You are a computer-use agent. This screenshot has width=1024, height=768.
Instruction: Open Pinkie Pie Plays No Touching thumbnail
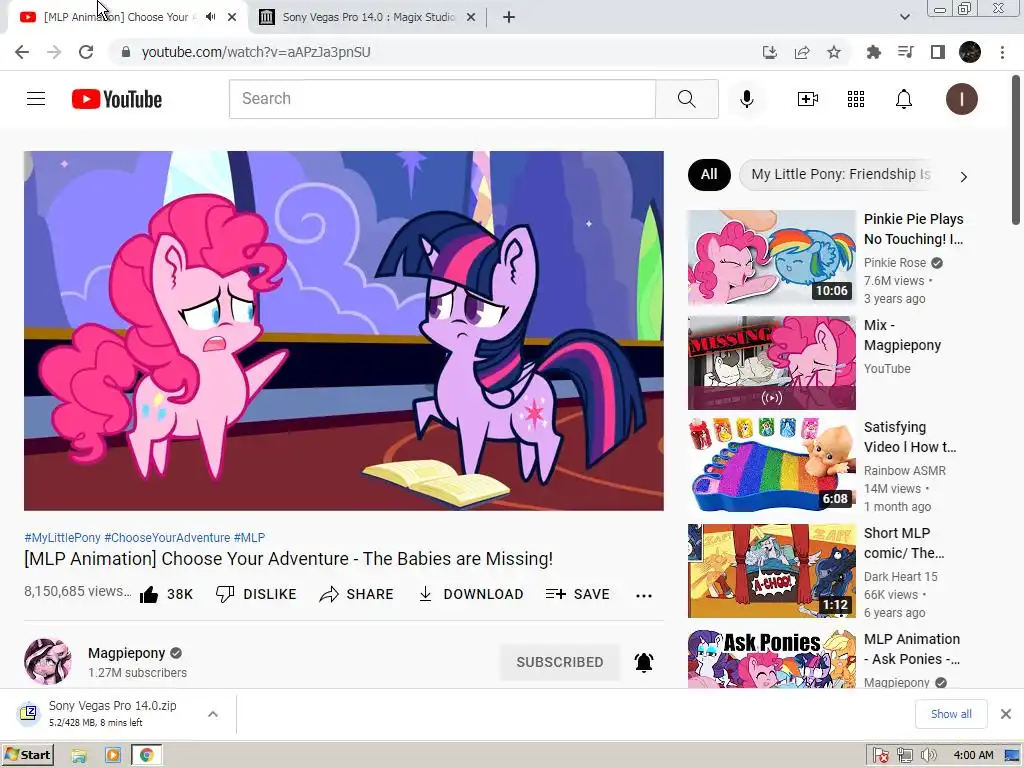[771, 257]
